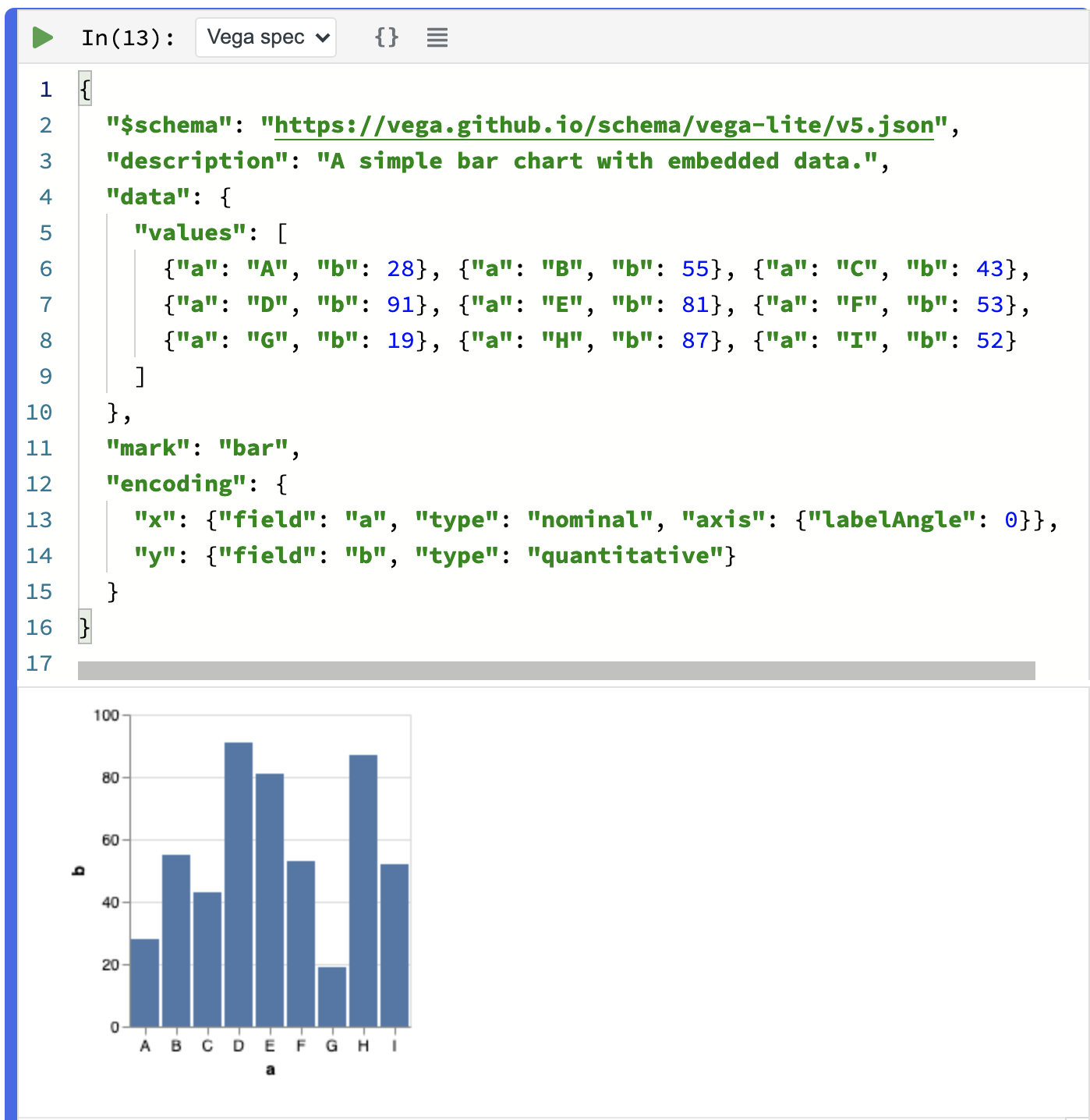Collapse the closing brace fold on line 16
Screen dimensions: 1090x1120
pyautogui.click(x=84, y=627)
